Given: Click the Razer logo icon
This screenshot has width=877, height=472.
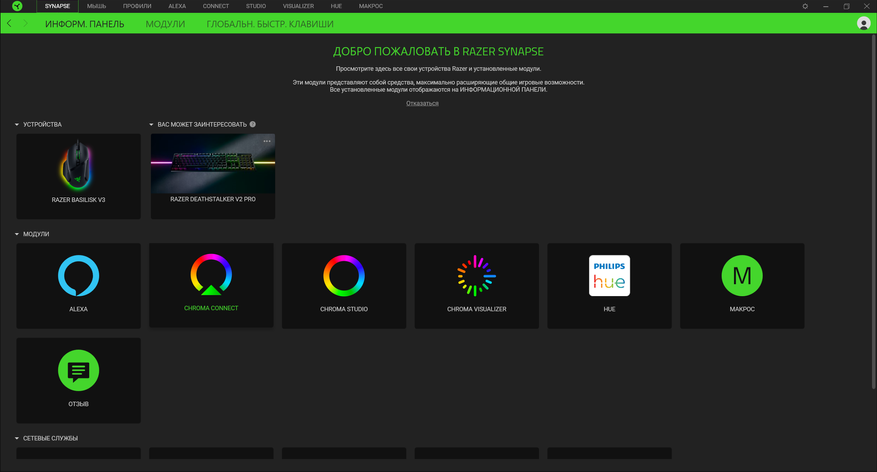Looking at the screenshot, I should [17, 6].
